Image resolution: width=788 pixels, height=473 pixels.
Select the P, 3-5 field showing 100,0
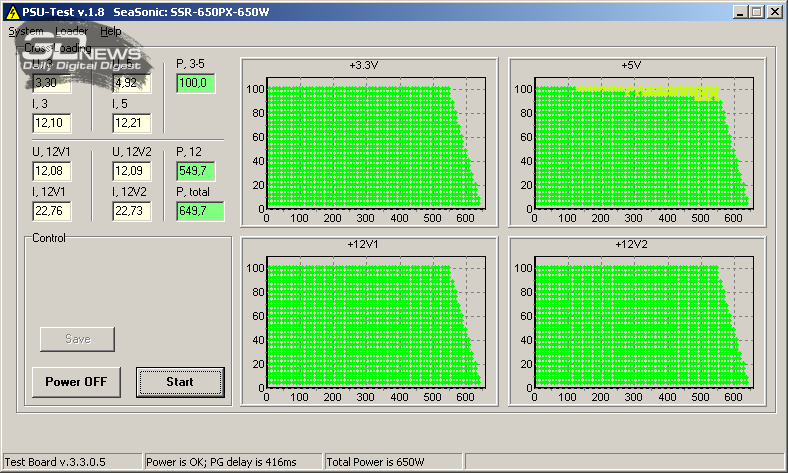[195, 83]
